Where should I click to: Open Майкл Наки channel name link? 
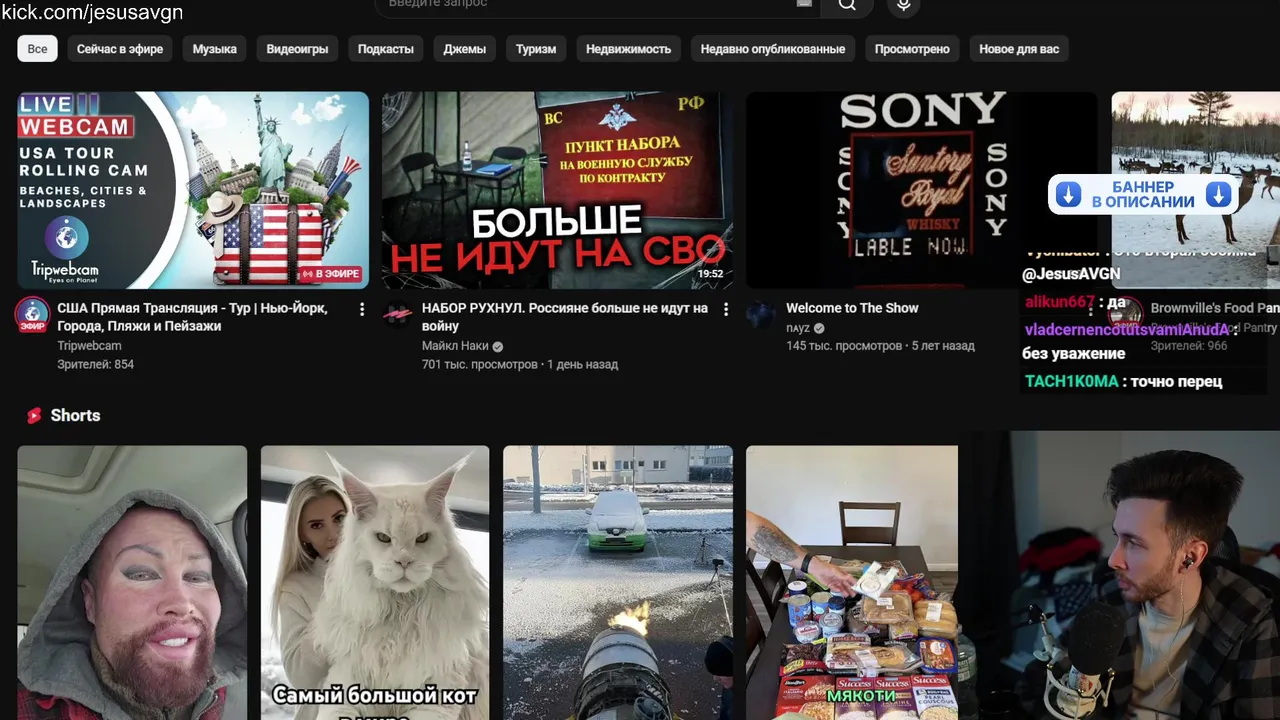[455, 346]
